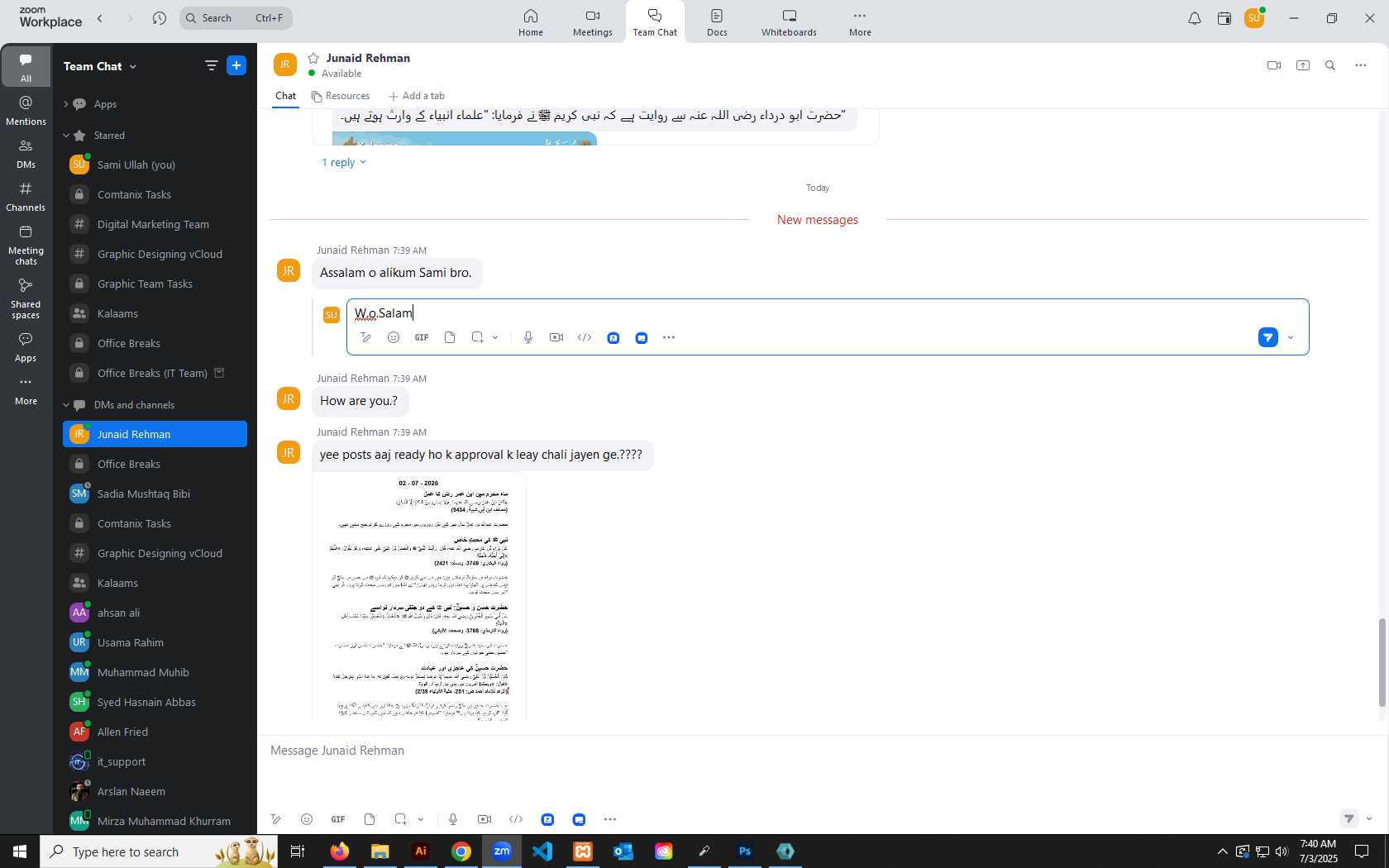Toggle formatting in bottom message toolbar
This screenshot has width=1389, height=868.
pyautogui.click(x=276, y=819)
